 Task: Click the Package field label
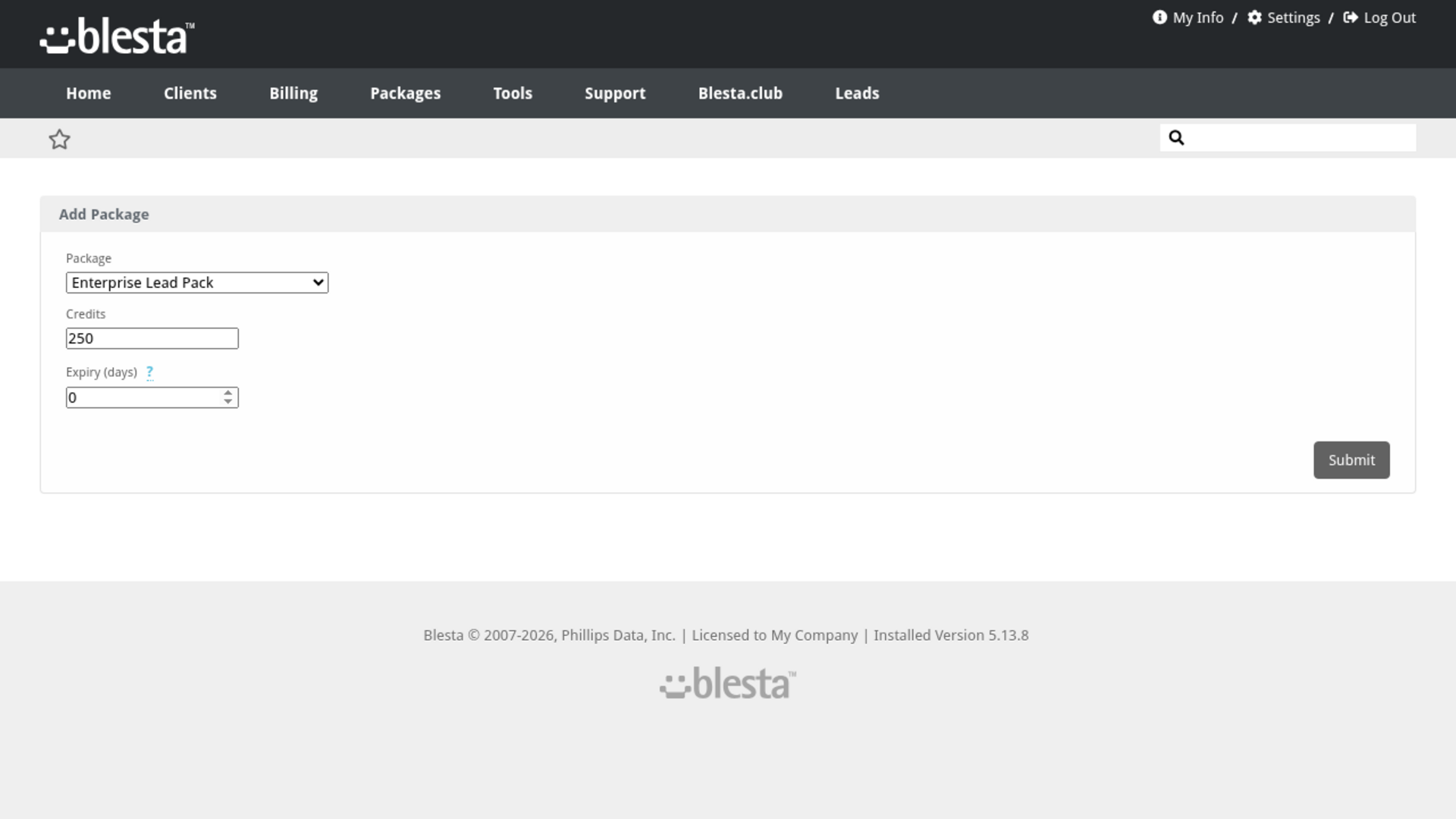(x=89, y=259)
